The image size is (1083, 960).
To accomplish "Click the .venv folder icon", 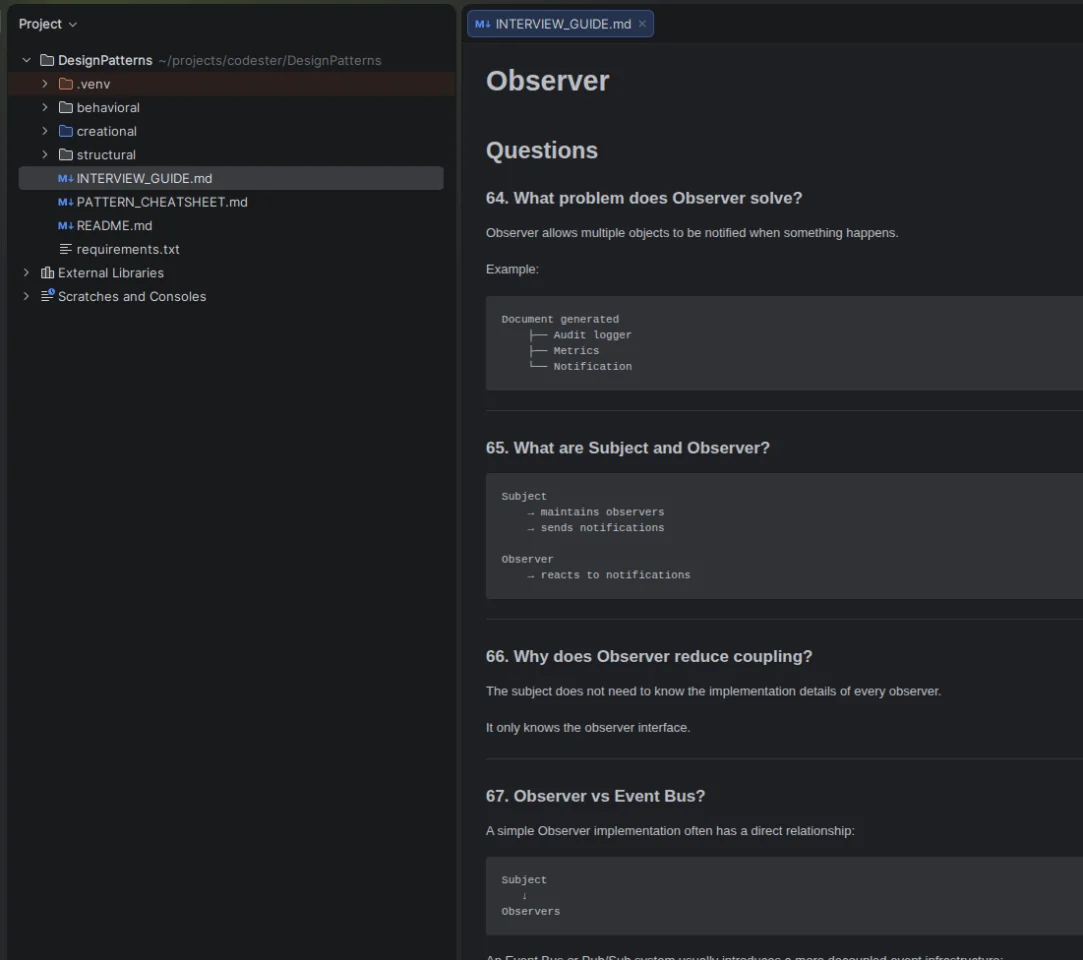I will 66,84.
